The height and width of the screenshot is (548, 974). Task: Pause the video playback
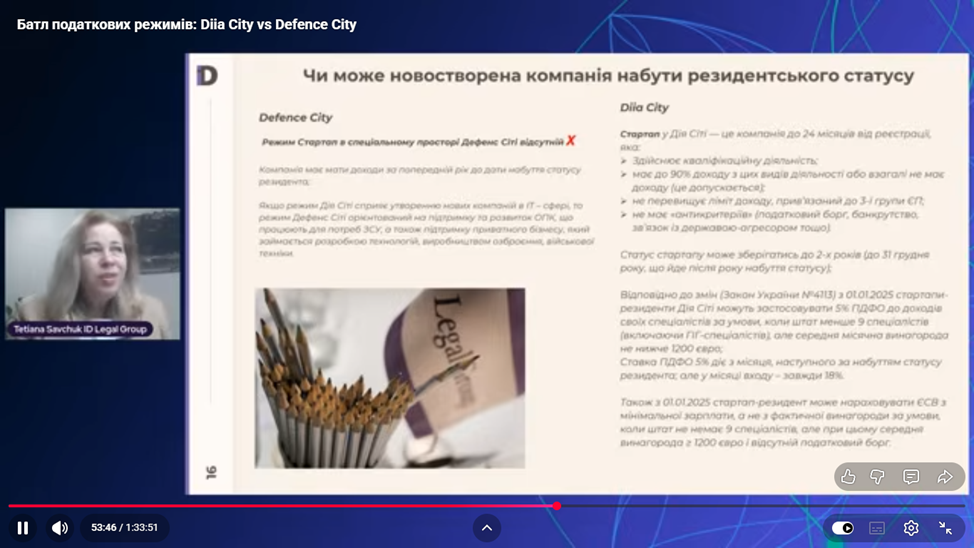(x=23, y=528)
